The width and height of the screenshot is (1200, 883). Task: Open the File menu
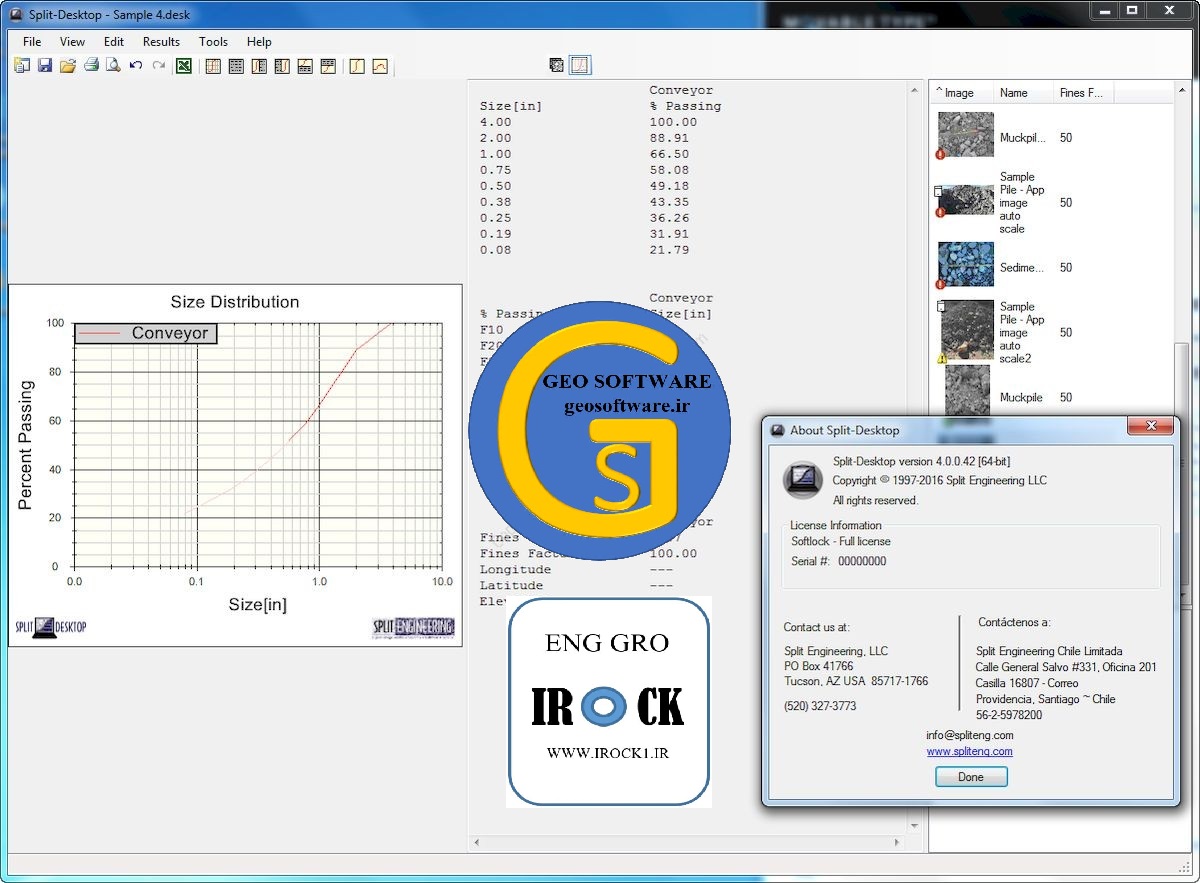tap(32, 42)
